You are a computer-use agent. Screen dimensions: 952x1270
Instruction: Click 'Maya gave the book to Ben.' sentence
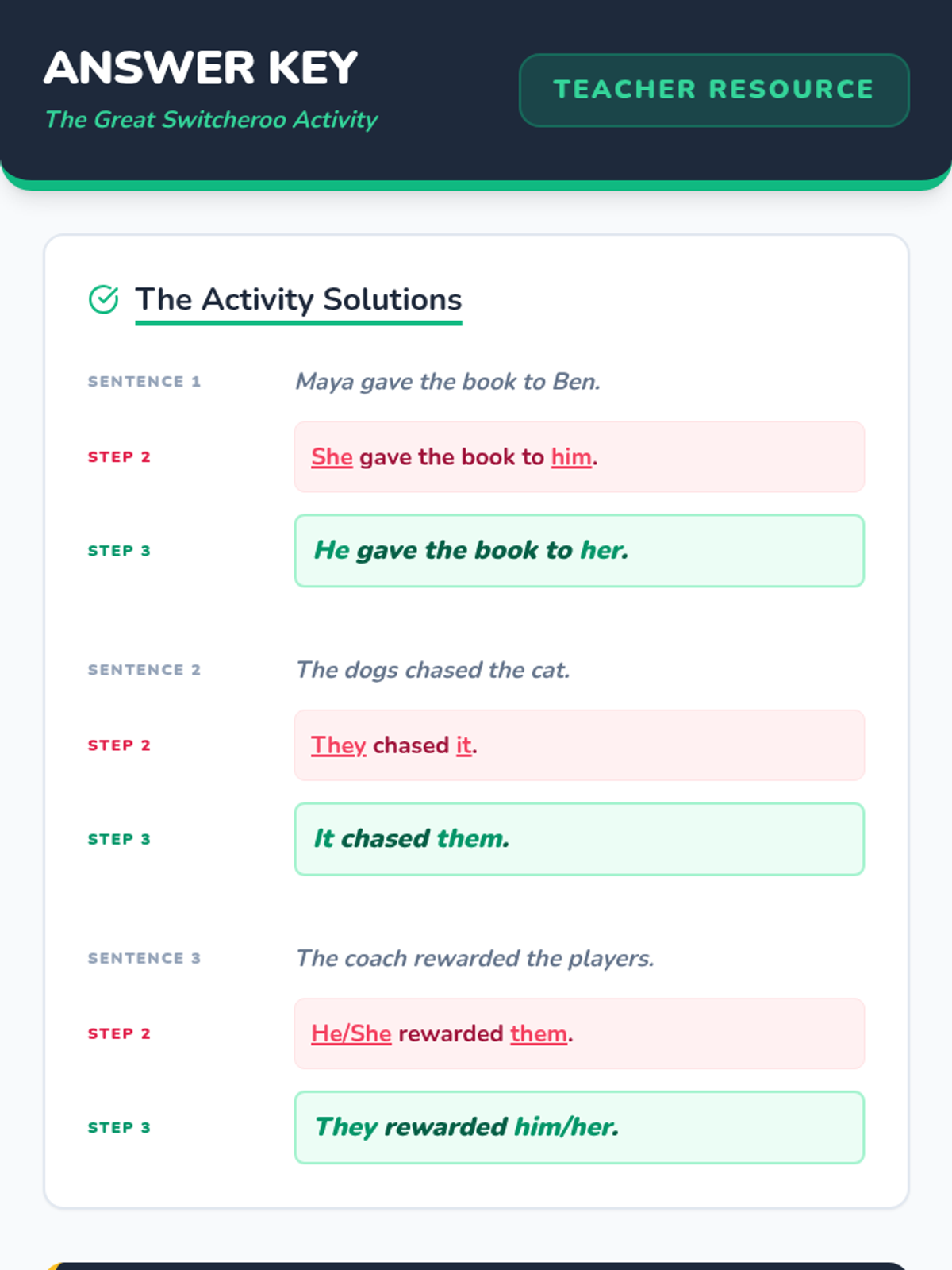click(448, 382)
